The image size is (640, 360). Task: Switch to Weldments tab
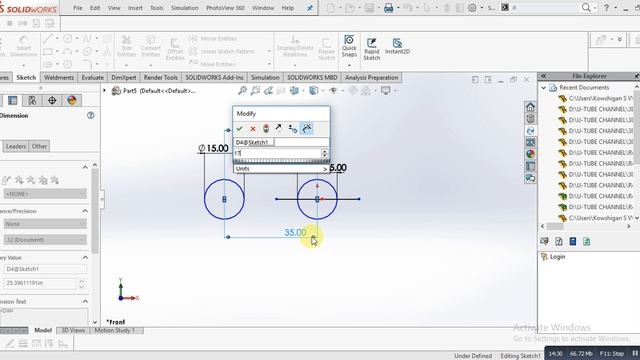[x=59, y=78]
